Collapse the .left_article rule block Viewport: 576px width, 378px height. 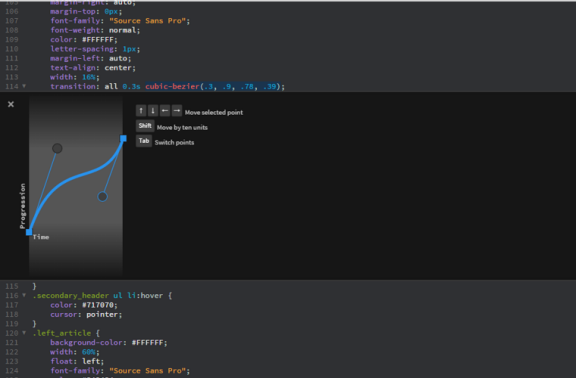click(x=24, y=333)
